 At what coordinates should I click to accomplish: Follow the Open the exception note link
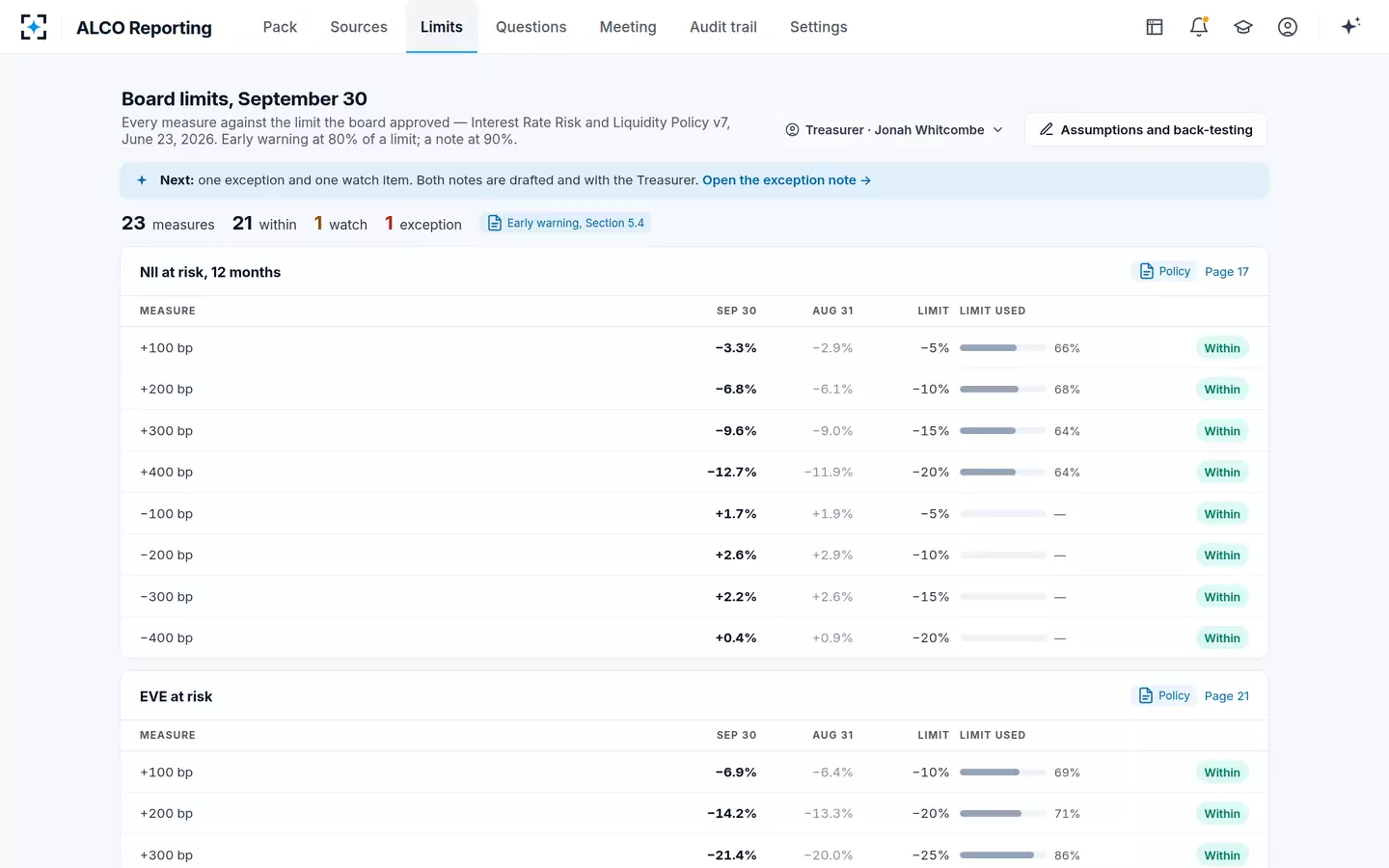click(x=786, y=180)
